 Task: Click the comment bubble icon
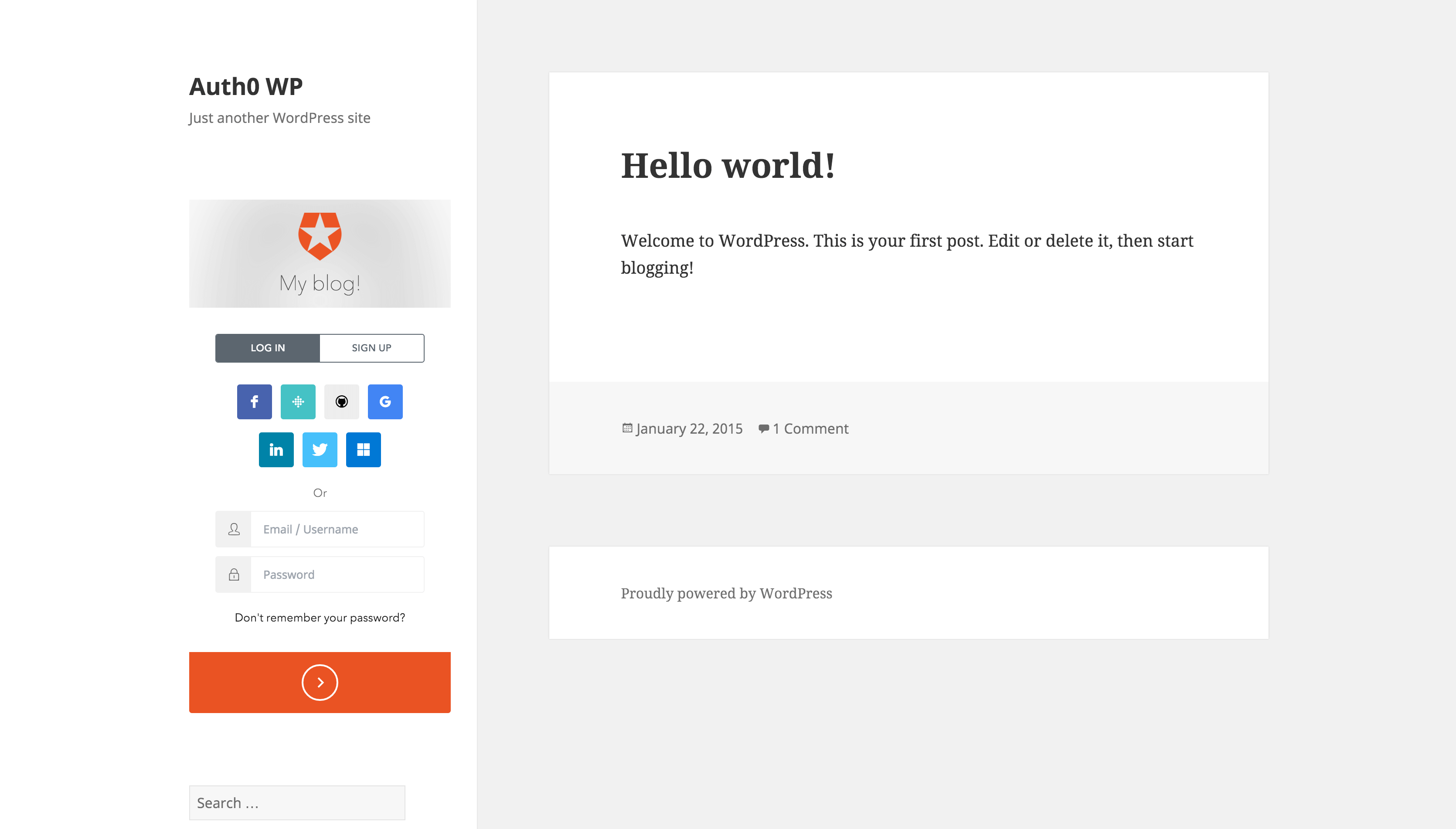point(764,429)
